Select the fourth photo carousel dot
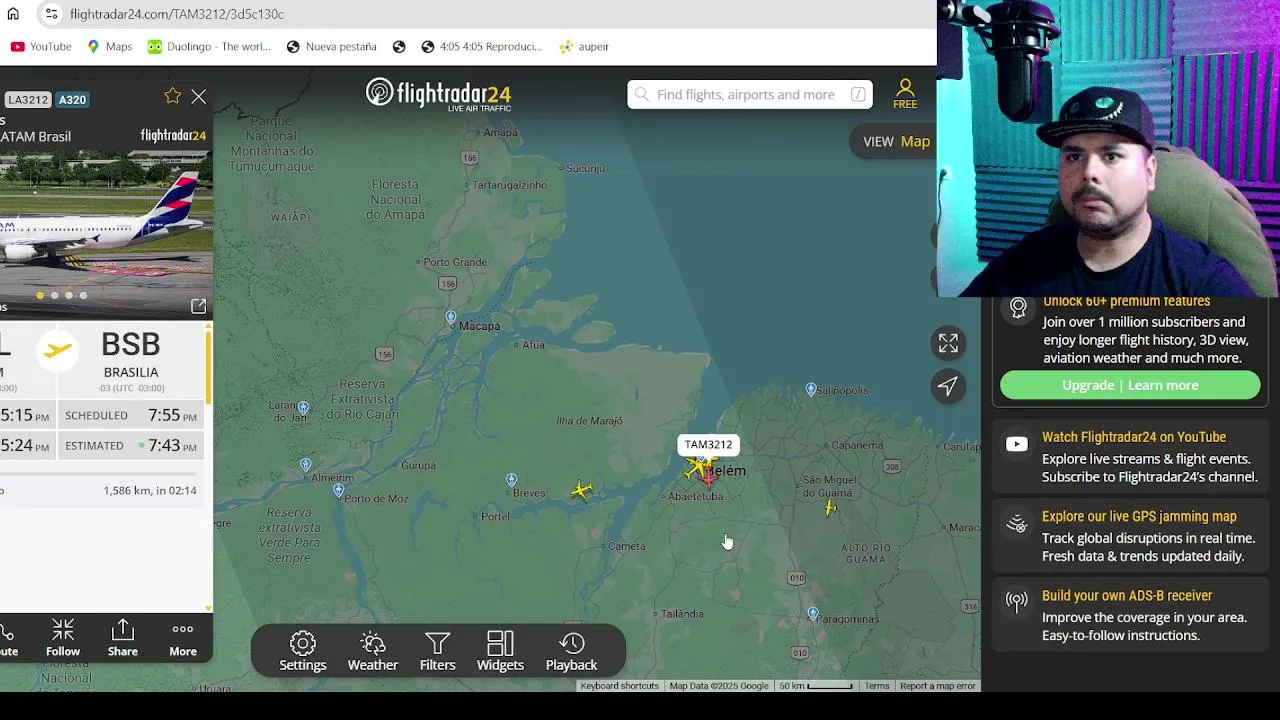This screenshot has height=720, width=1280. pyautogui.click(x=83, y=295)
